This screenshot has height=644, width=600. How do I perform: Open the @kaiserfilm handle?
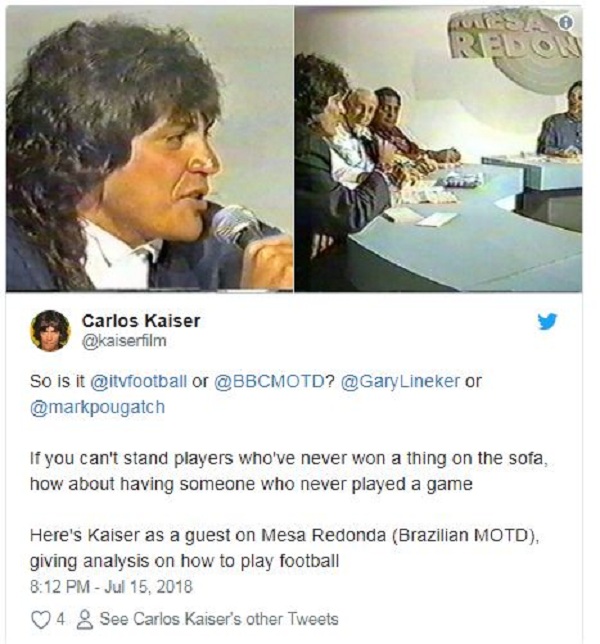pos(124,341)
